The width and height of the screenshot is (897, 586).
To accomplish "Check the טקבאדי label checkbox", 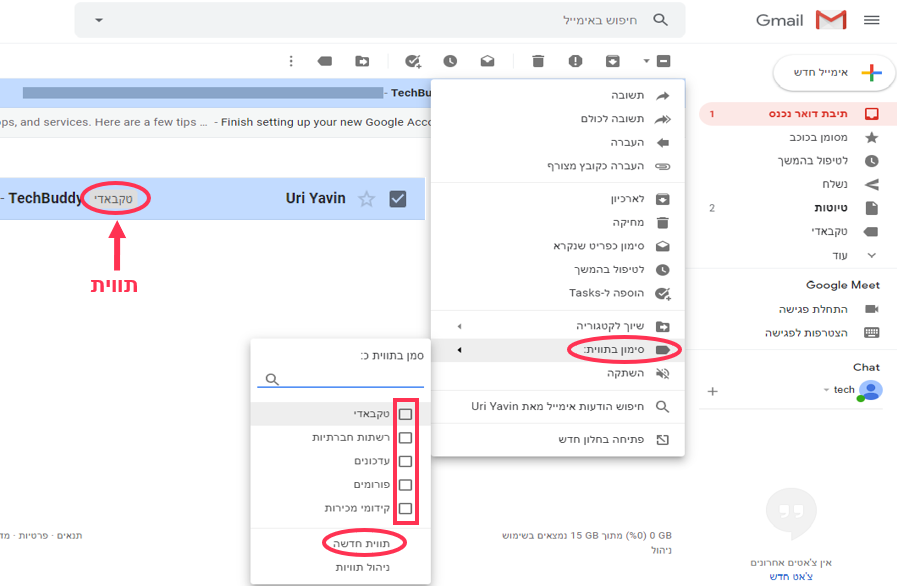I will (x=406, y=414).
